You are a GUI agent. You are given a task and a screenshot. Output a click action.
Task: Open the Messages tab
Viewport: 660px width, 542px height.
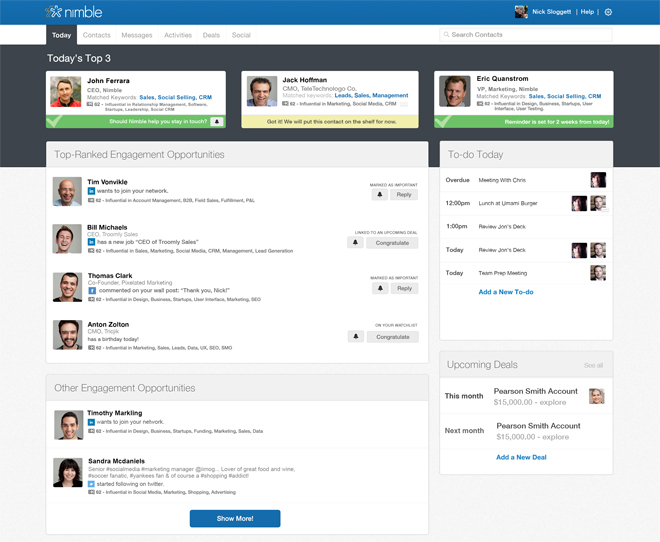(137, 35)
